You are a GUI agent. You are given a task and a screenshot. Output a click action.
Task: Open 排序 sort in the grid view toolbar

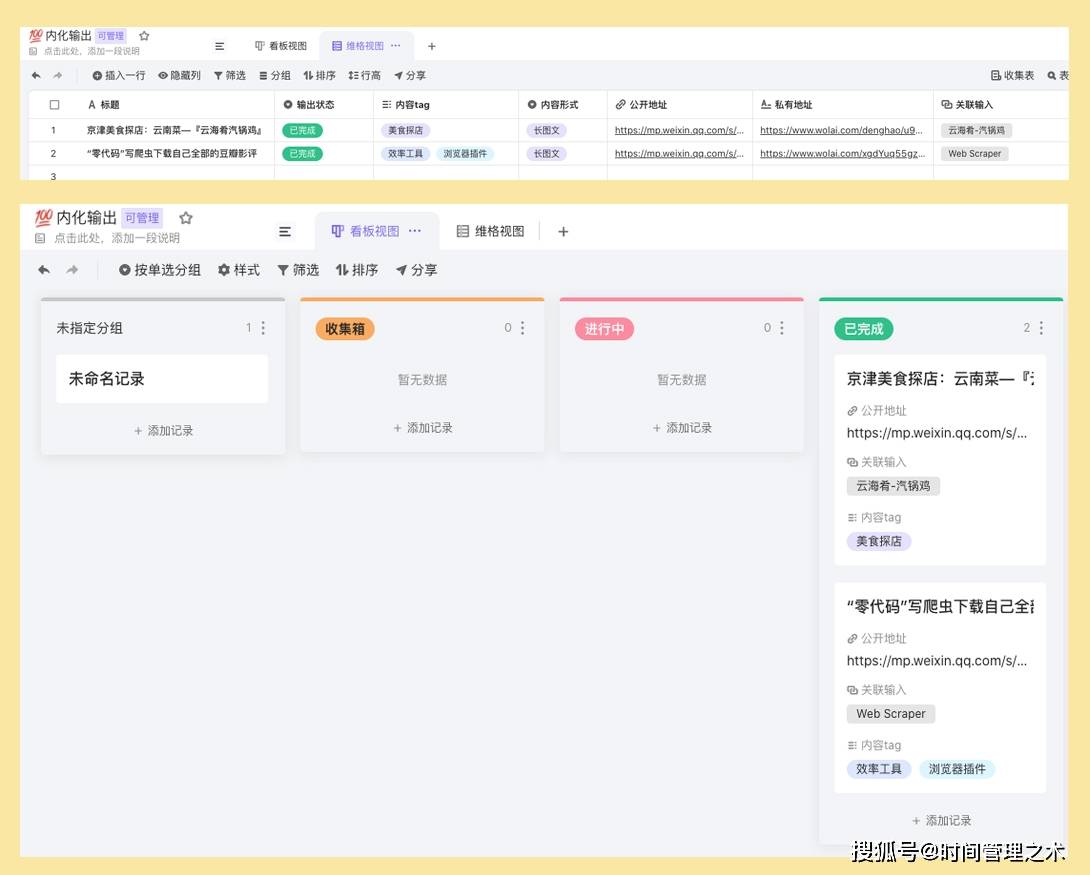(319, 75)
